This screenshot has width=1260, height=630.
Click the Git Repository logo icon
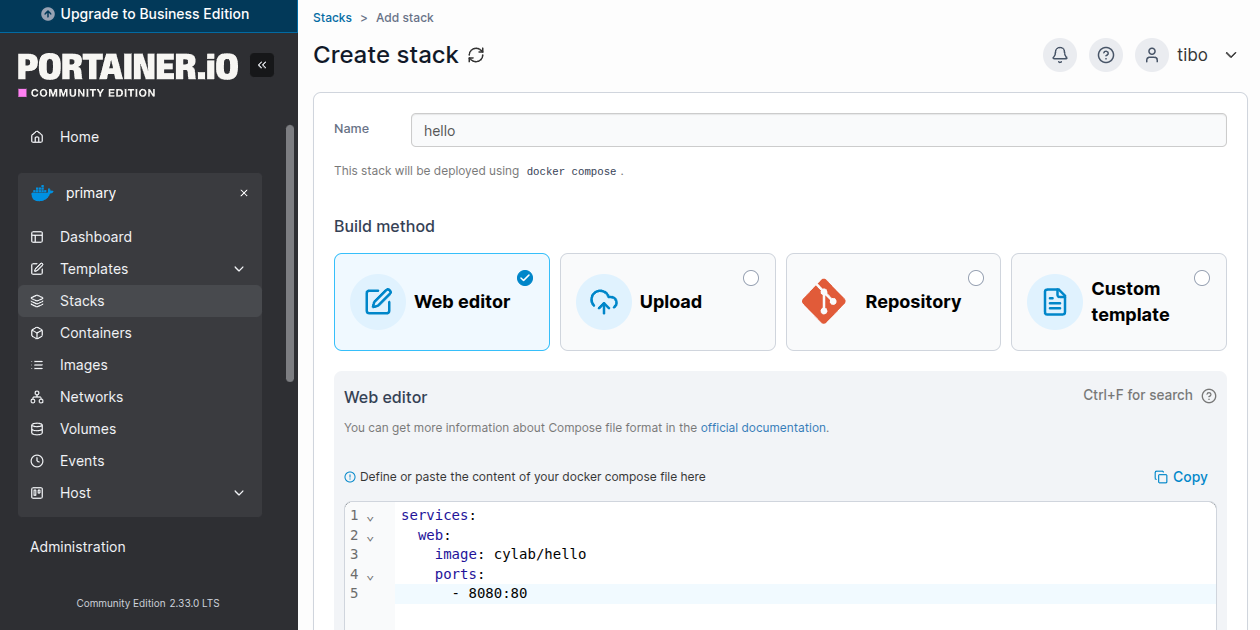pyautogui.click(x=824, y=302)
